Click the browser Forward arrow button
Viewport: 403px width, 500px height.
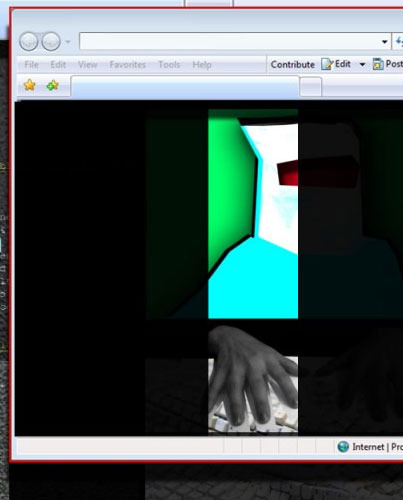(51, 42)
